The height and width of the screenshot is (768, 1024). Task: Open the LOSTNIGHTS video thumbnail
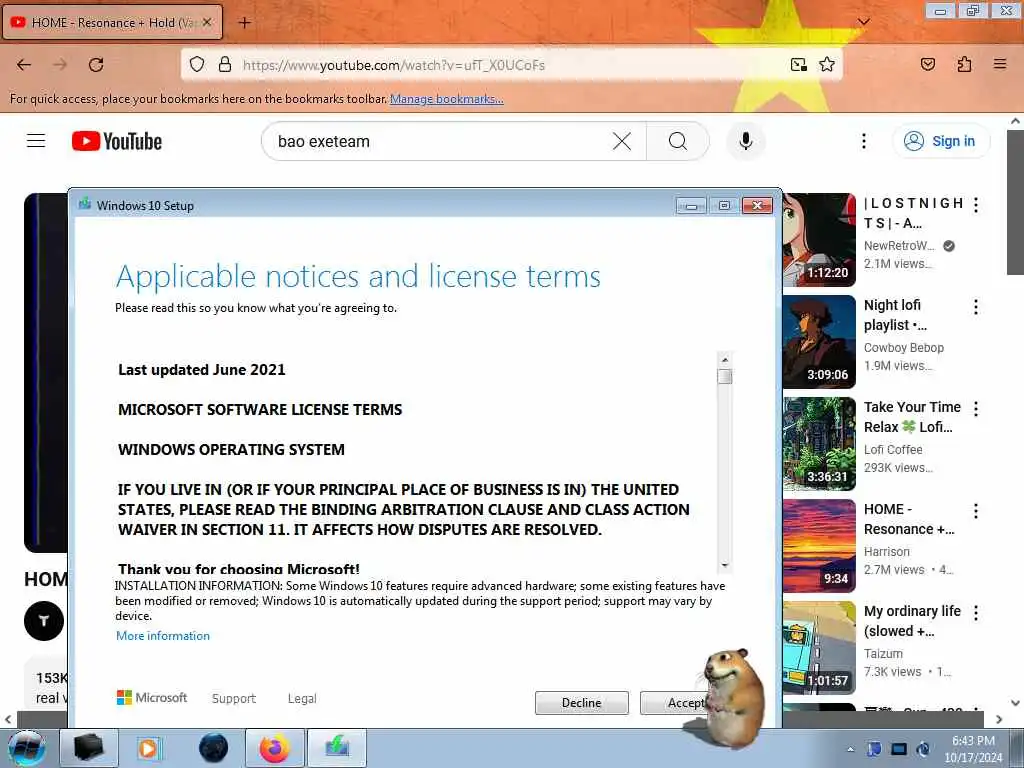819,240
